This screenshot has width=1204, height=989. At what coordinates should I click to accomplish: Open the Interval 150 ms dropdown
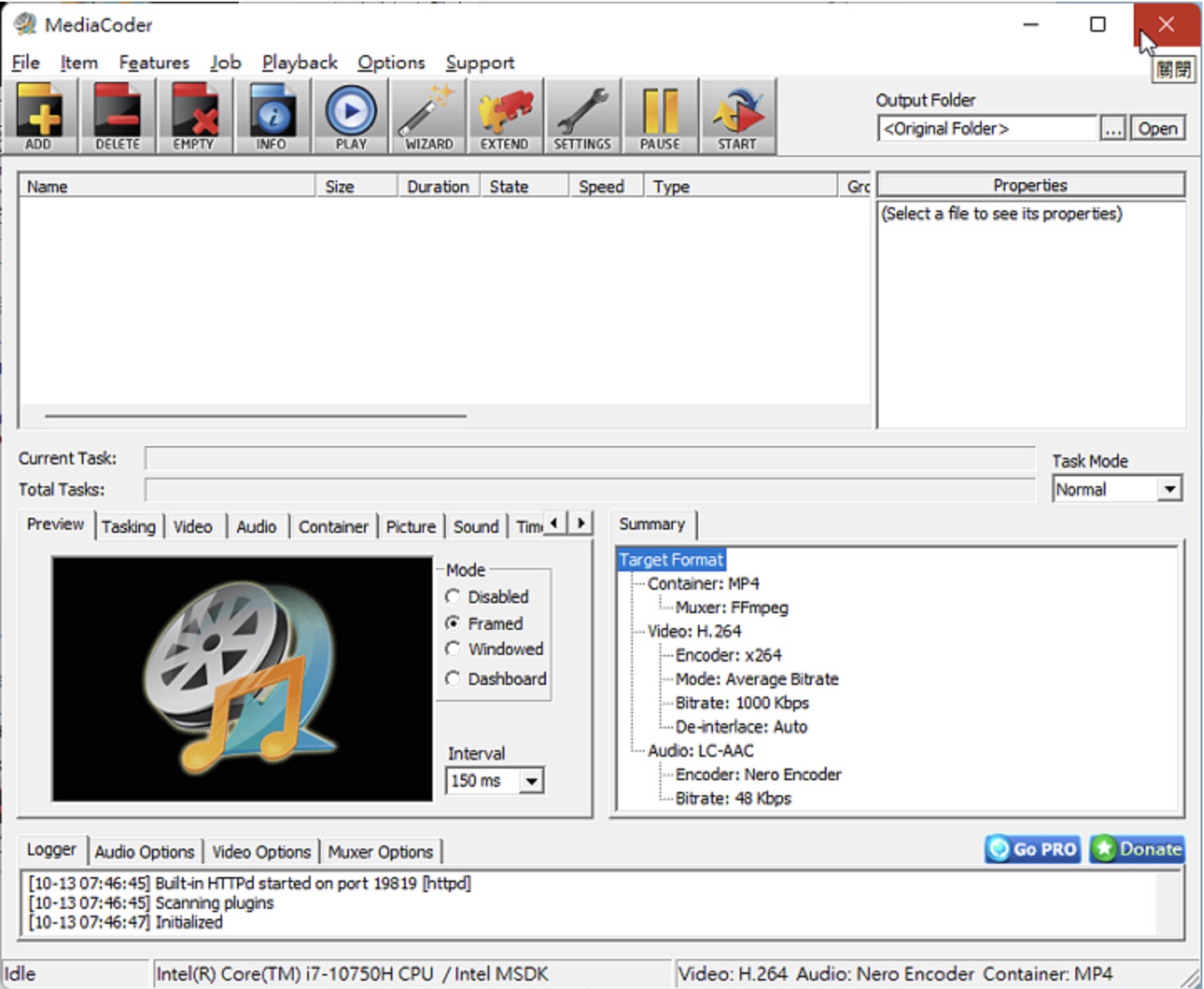(531, 781)
